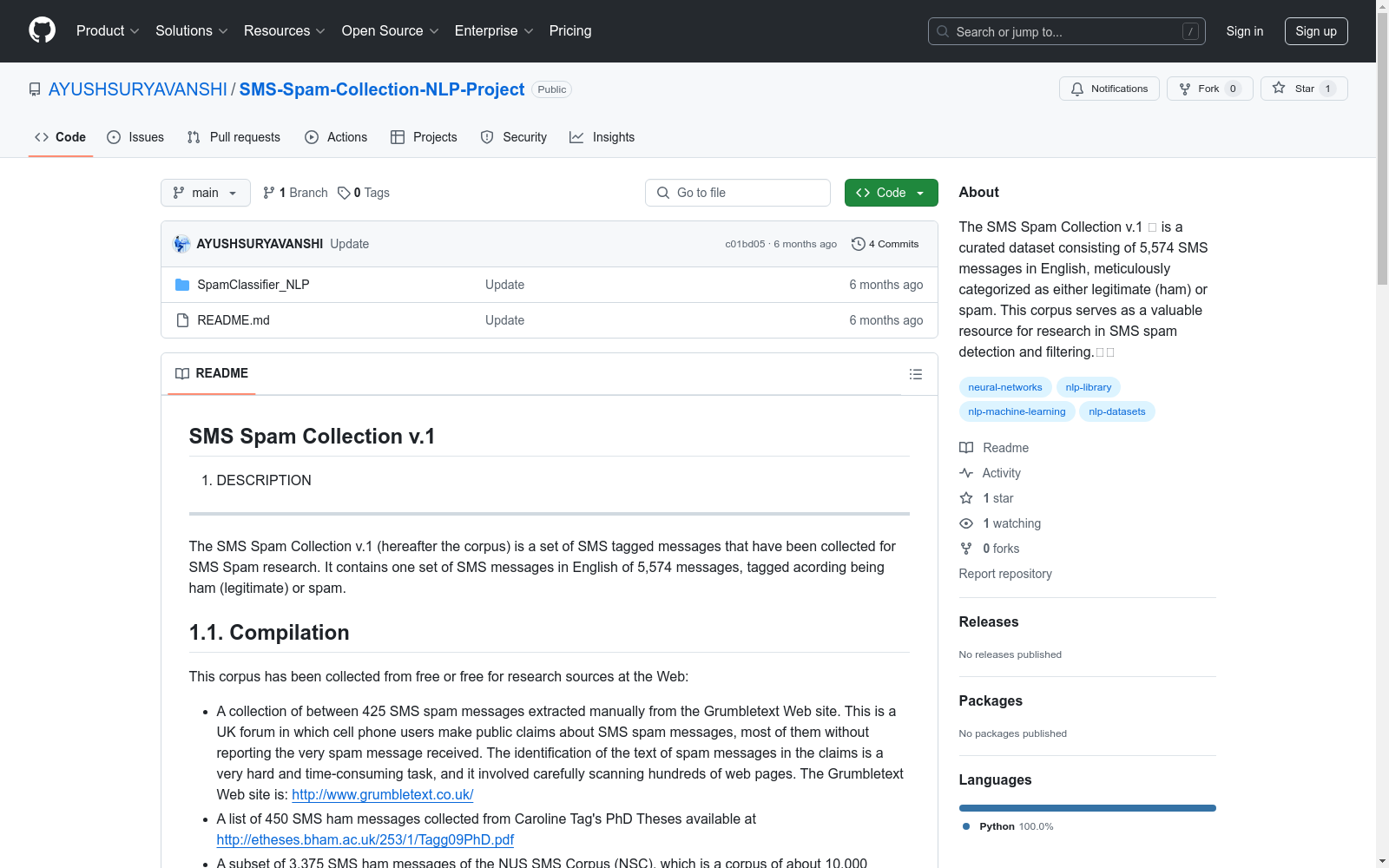Screen dimensions: 1389x868
Task: Click commit hash c01bd05
Action: point(746,244)
